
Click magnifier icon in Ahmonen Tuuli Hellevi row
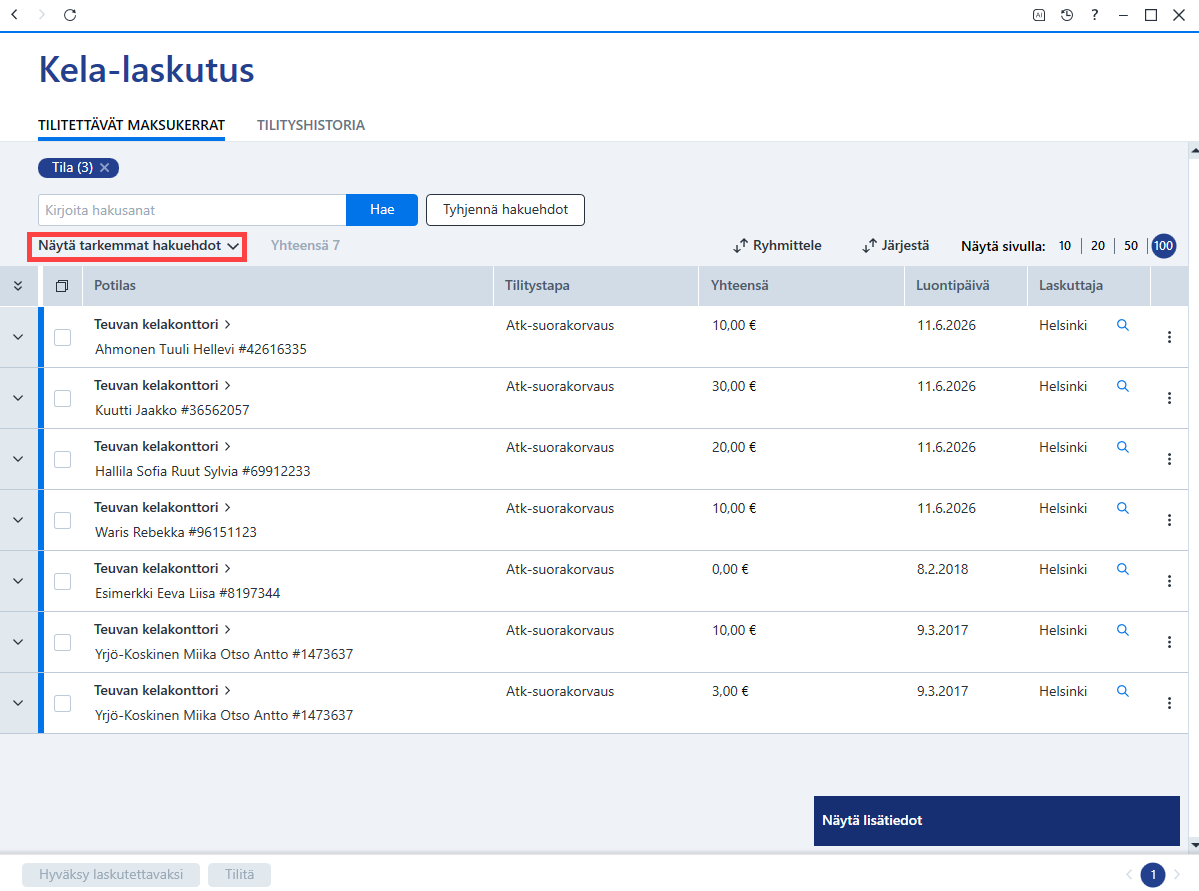click(1123, 325)
